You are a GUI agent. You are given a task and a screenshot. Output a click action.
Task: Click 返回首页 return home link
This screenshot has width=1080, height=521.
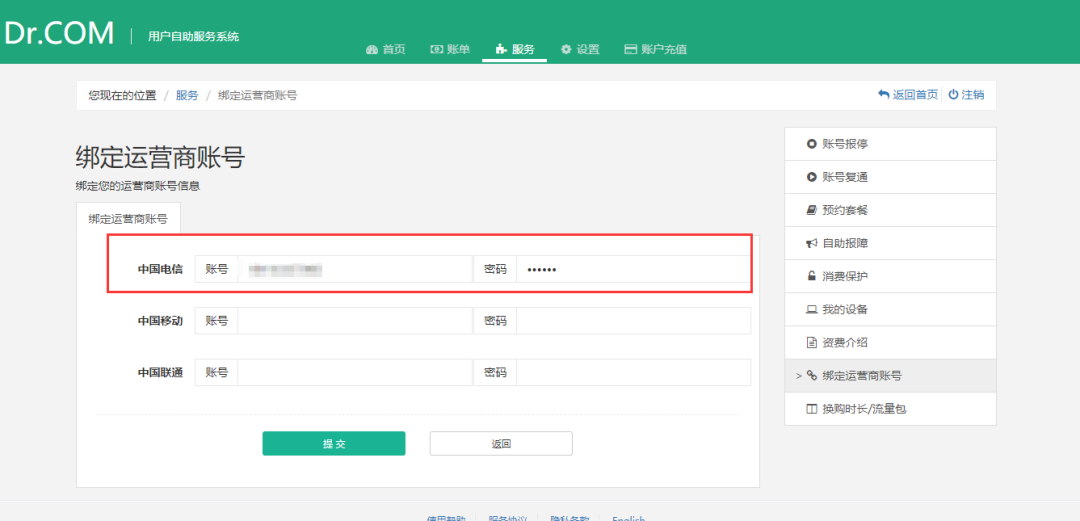pos(908,95)
